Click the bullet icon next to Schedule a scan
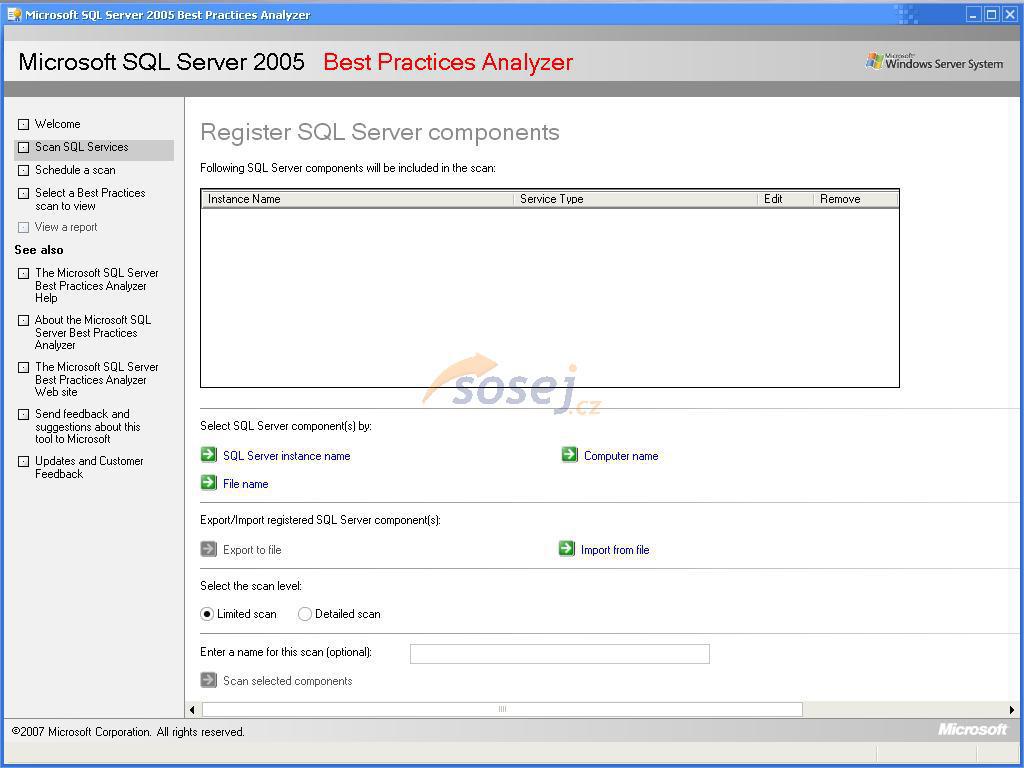 (24, 170)
